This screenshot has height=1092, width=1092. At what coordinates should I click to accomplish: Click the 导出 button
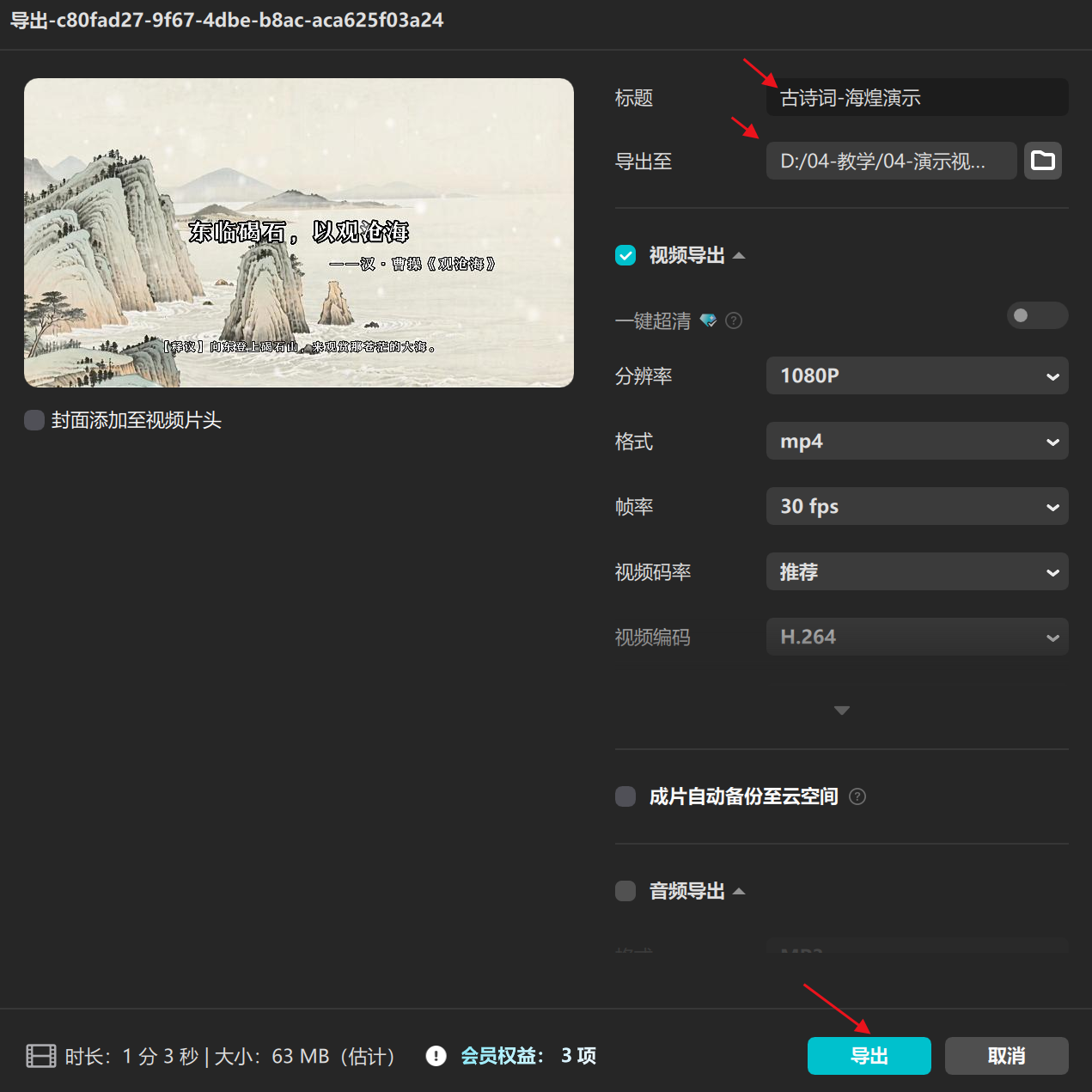[x=869, y=1056]
